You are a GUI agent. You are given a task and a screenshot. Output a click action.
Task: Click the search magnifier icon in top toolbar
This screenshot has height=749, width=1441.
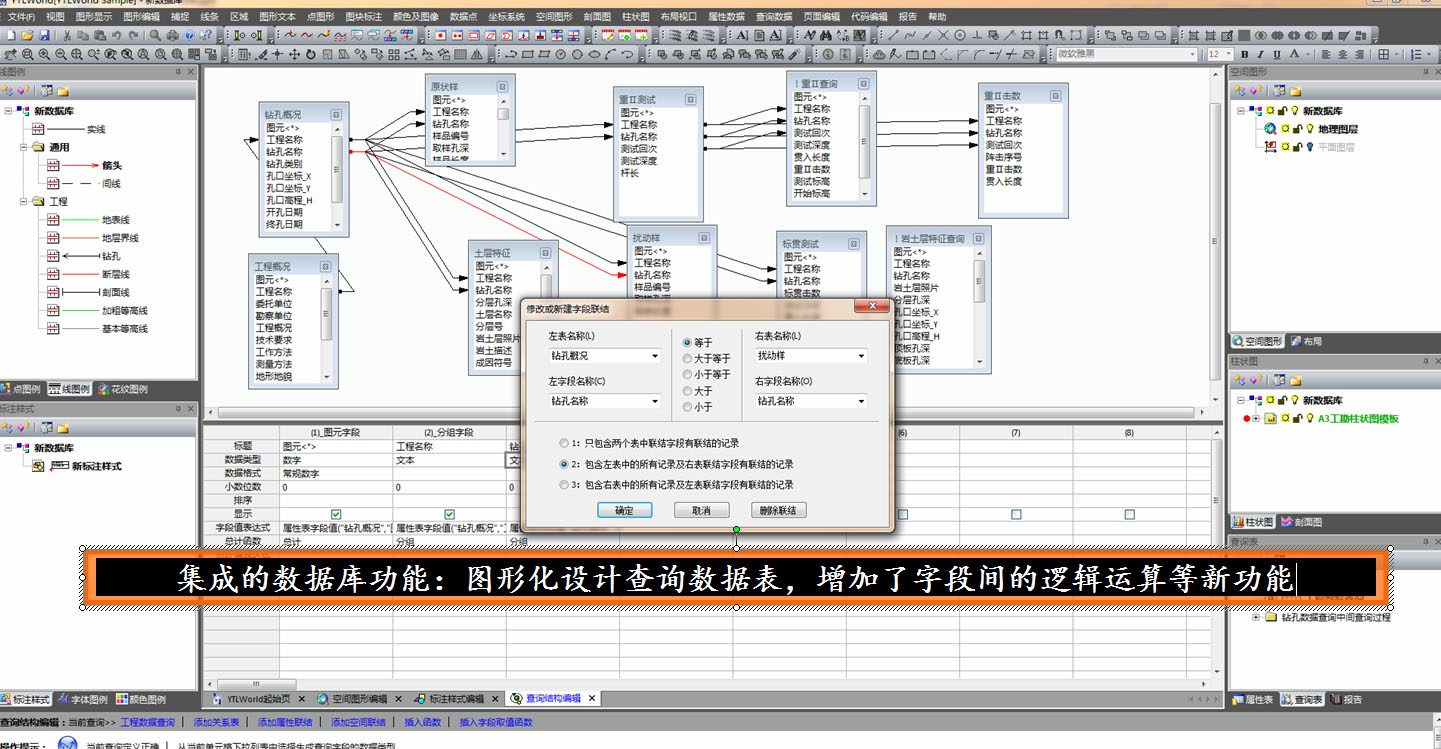[155, 35]
